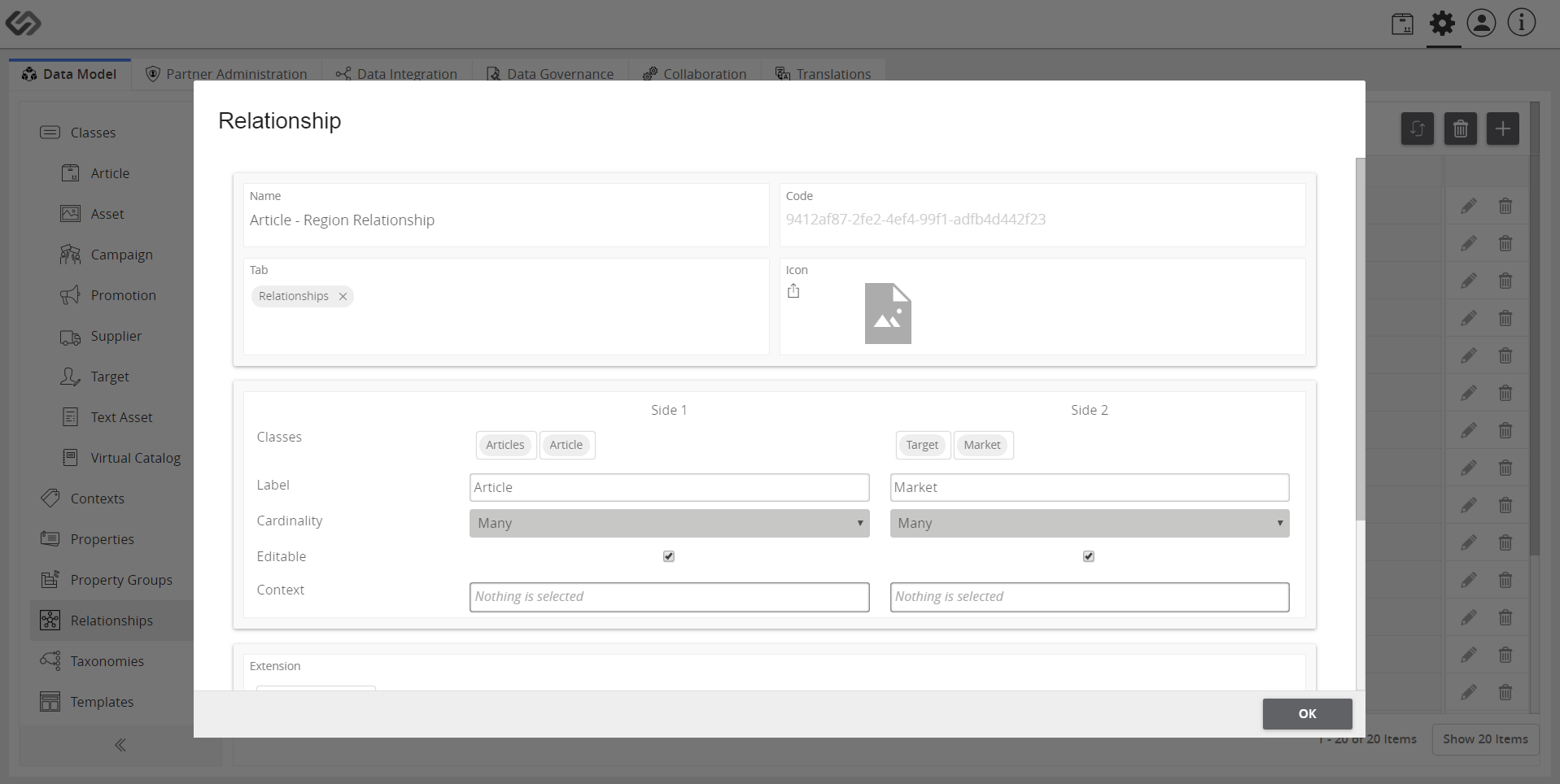
Task: Open the settings gear icon
Action: click(x=1442, y=23)
